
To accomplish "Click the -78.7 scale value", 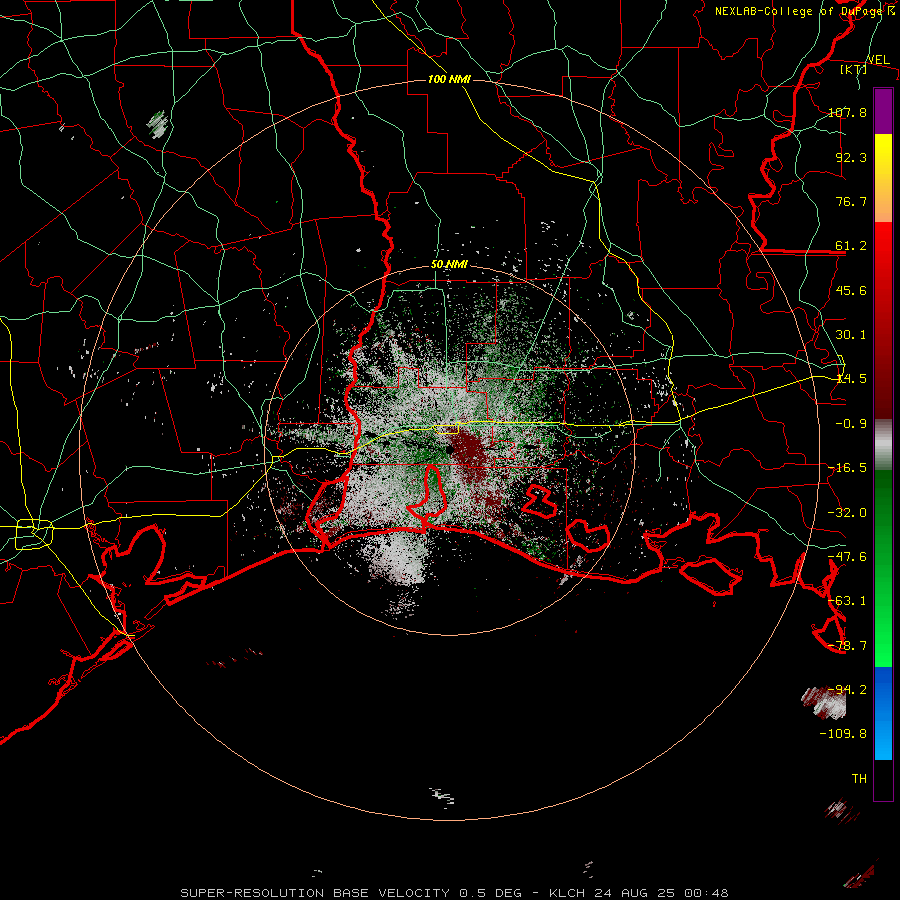I will tap(847, 646).
